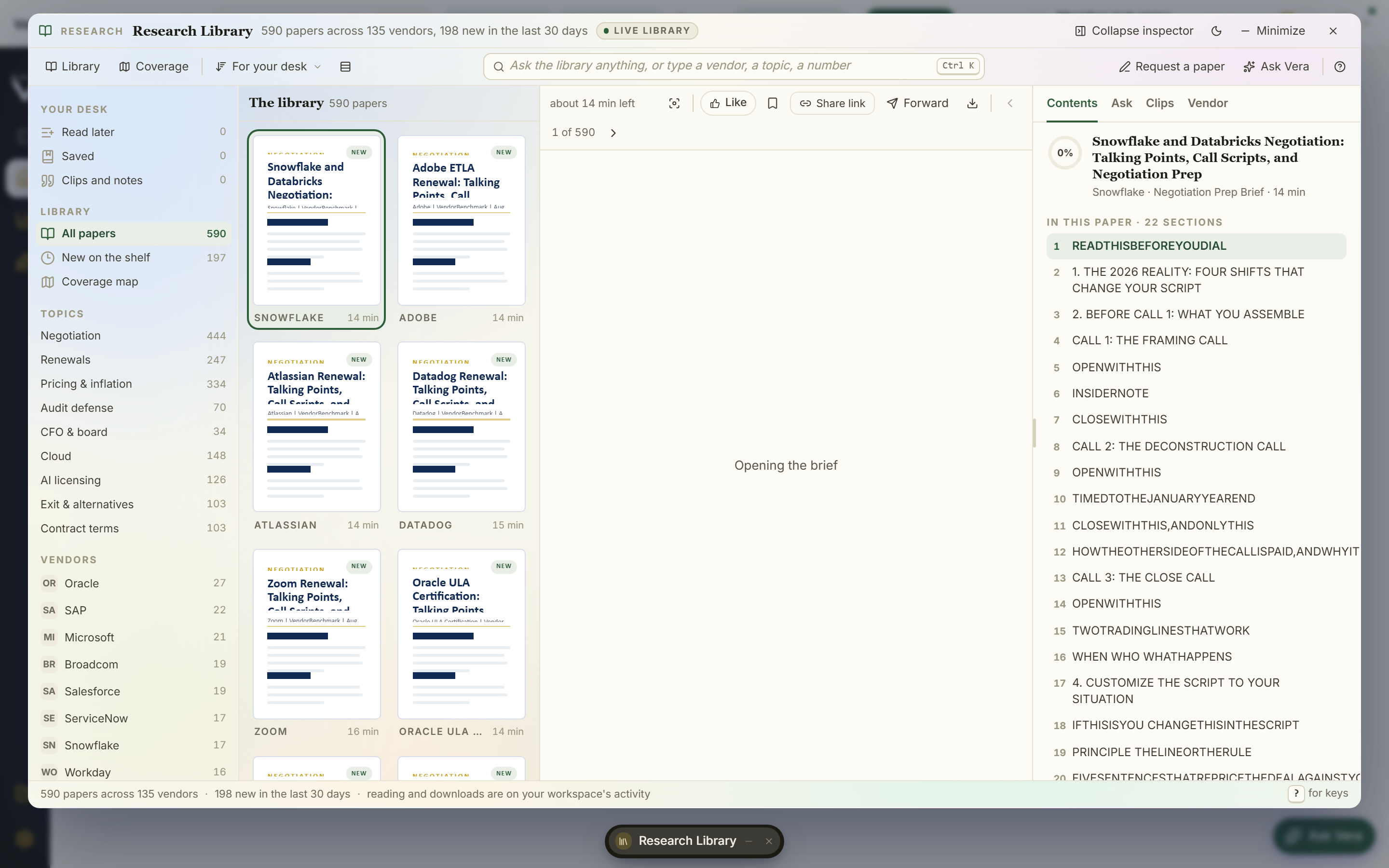Viewport: 1389px width, 868px height.
Task: Jump to section TWOTRADINGLINESTHATWORK
Action: pyautogui.click(x=1196, y=631)
